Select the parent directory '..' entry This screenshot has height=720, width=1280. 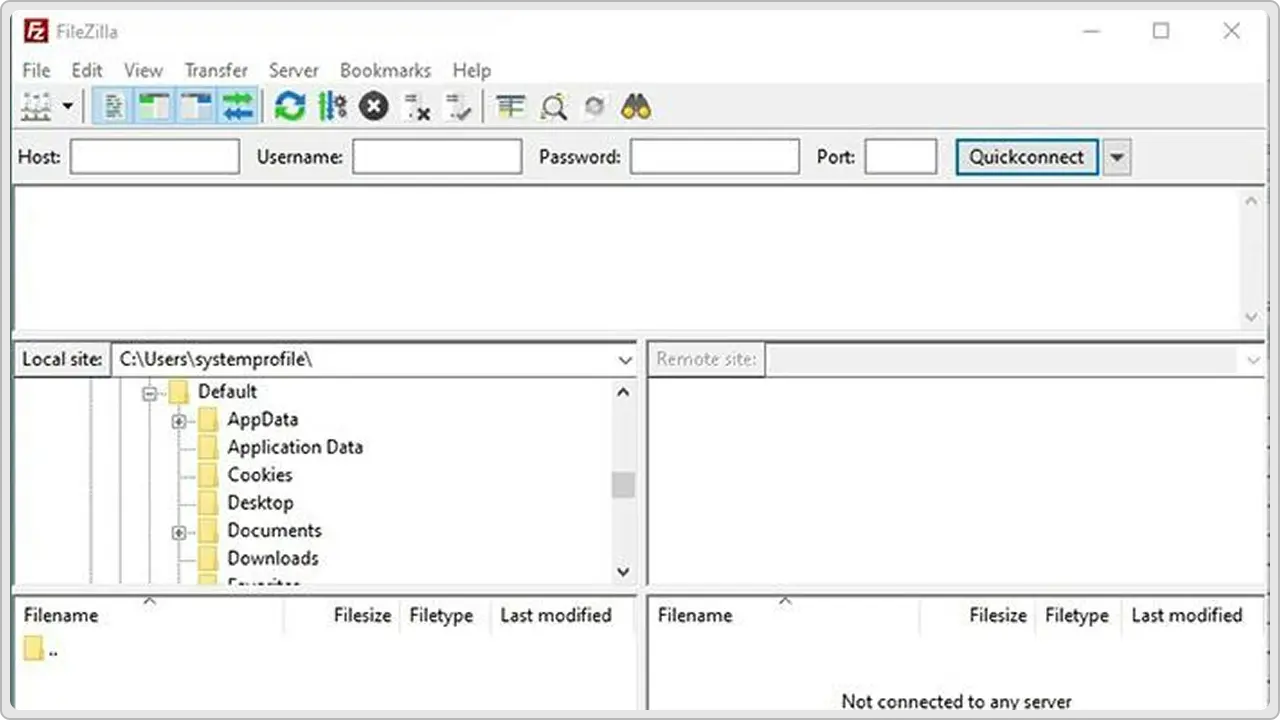41,649
